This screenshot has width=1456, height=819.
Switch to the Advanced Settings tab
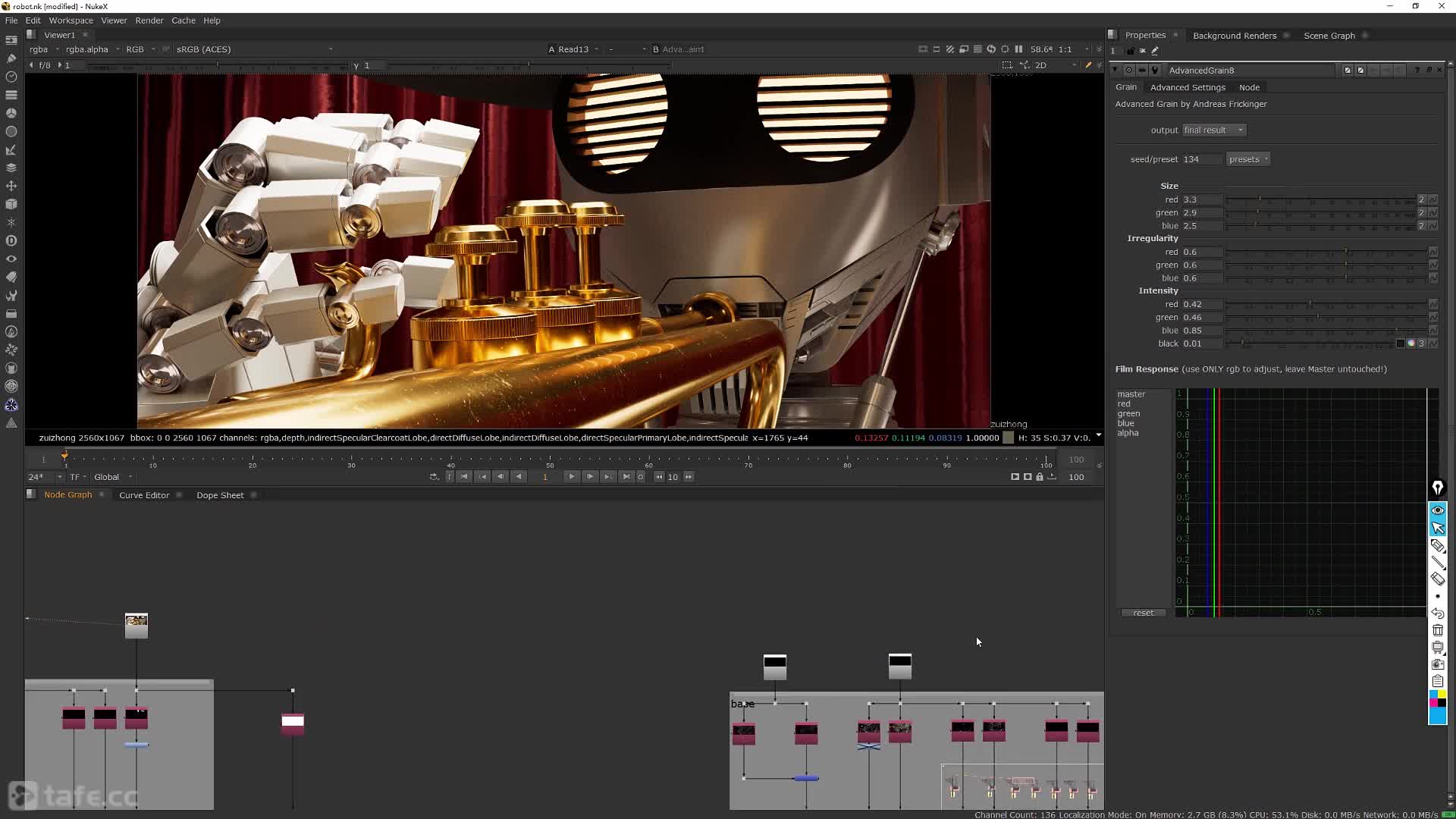[x=1188, y=87]
